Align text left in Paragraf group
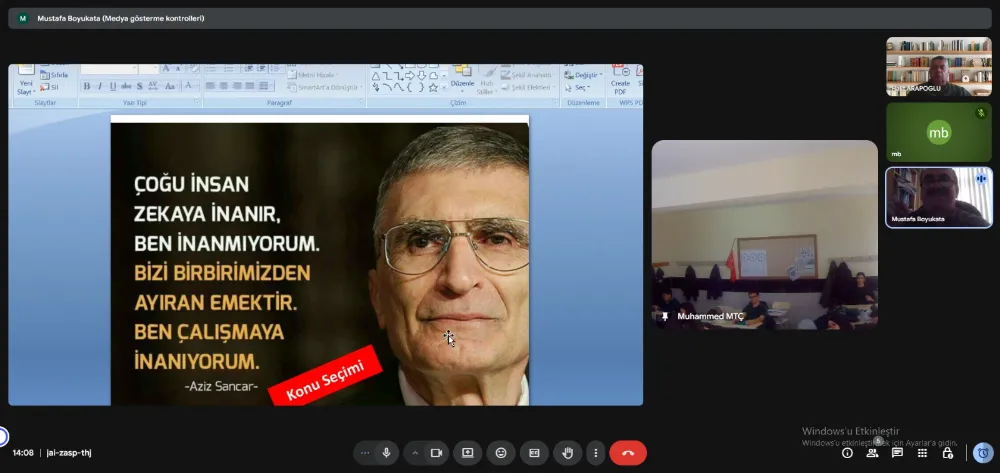1000x473 pixels. 210,86
